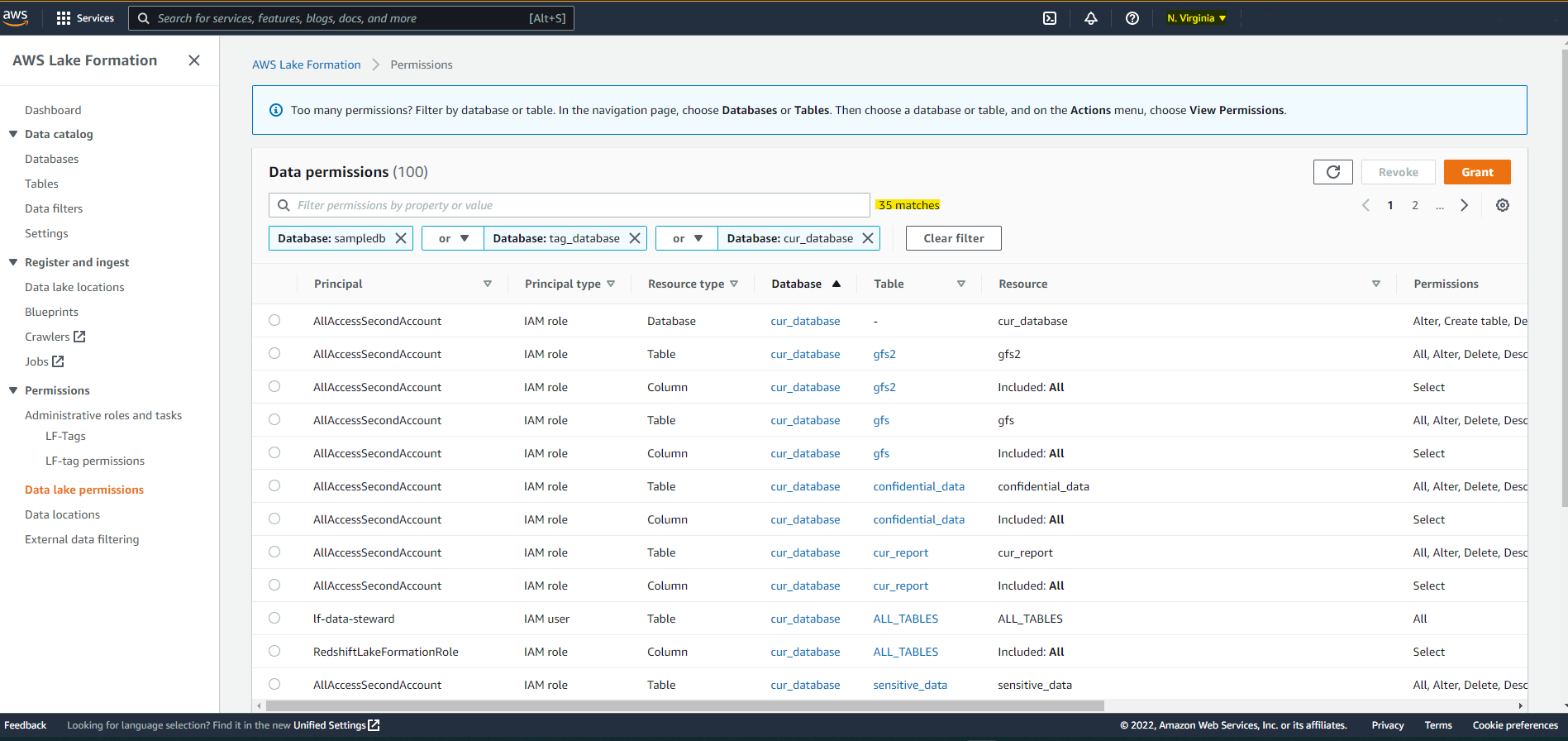Screen dimensions: 1568x741
Task: Select radio for cur_report Column row
Action: [274, 585]
